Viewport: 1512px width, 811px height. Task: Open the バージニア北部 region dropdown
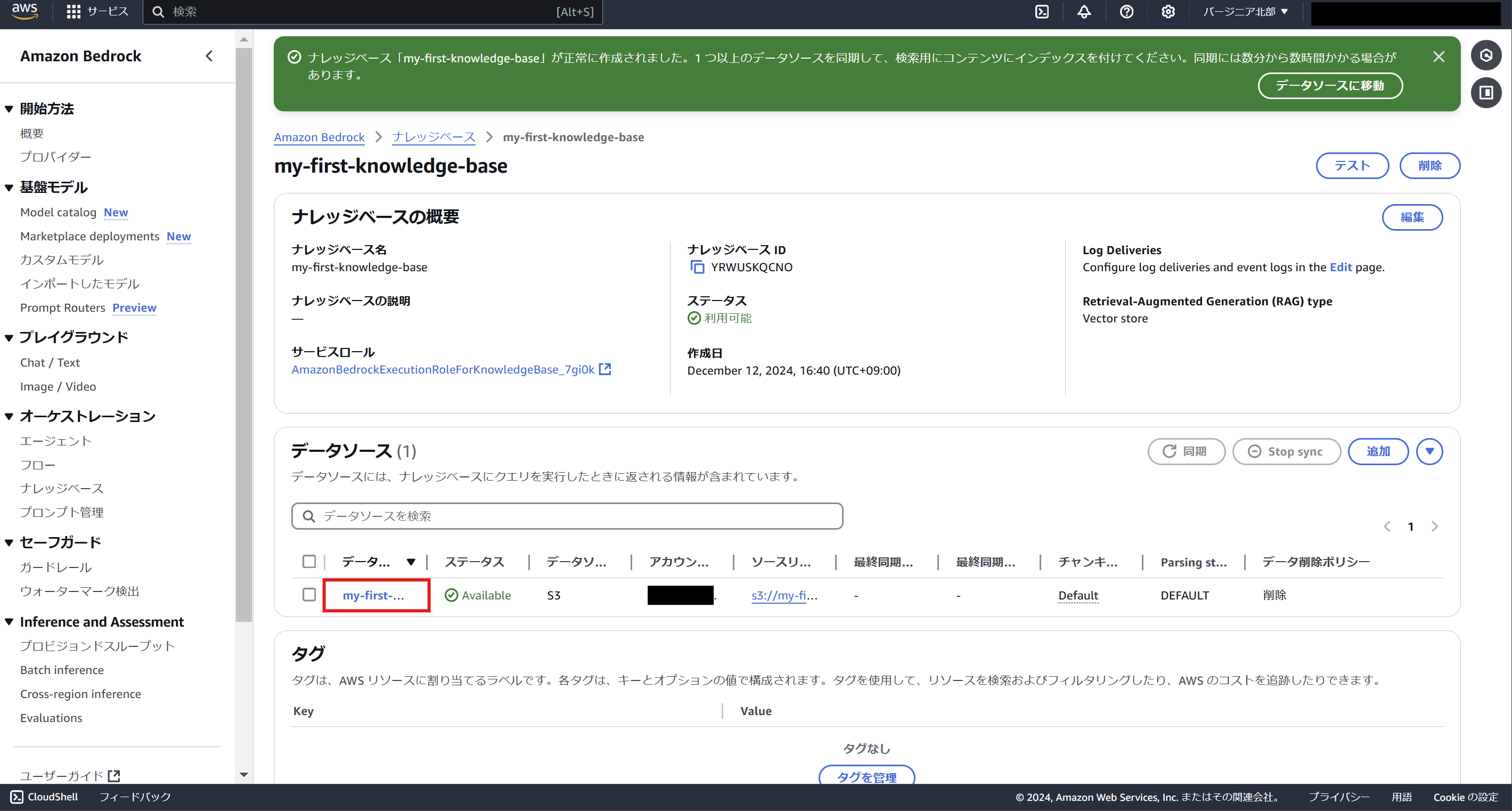1245,12
